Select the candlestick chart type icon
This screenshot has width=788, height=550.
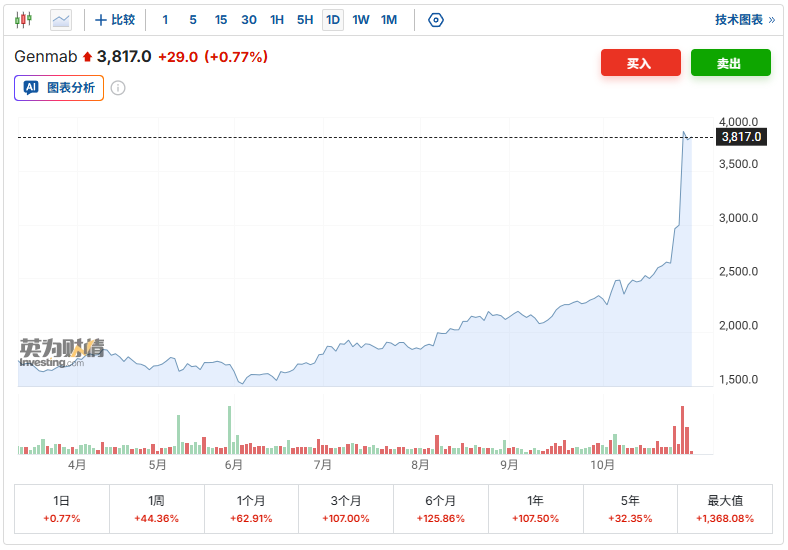(23, 20)
